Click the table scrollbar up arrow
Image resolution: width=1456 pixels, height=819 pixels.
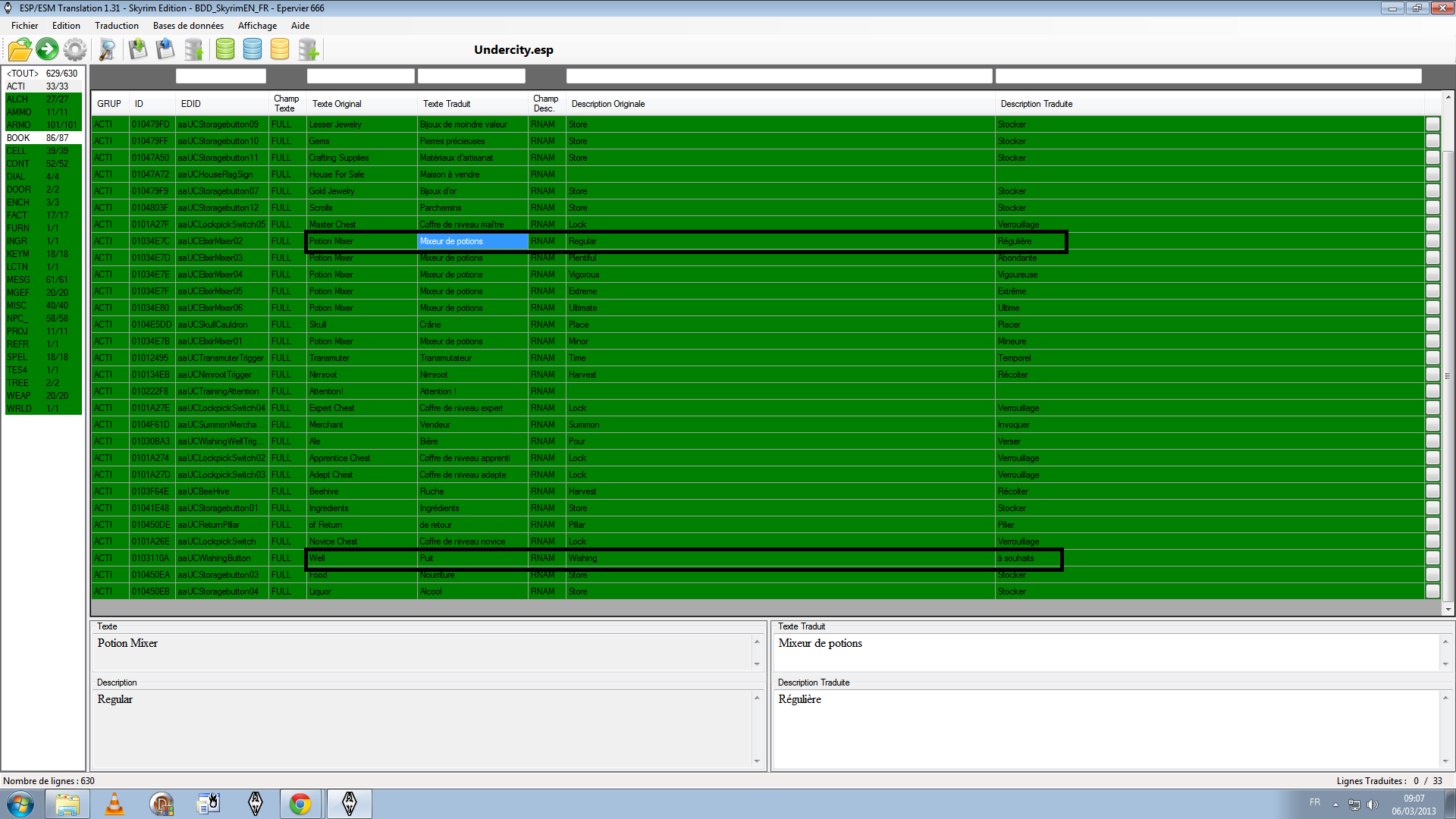(x=1448, y=98)
